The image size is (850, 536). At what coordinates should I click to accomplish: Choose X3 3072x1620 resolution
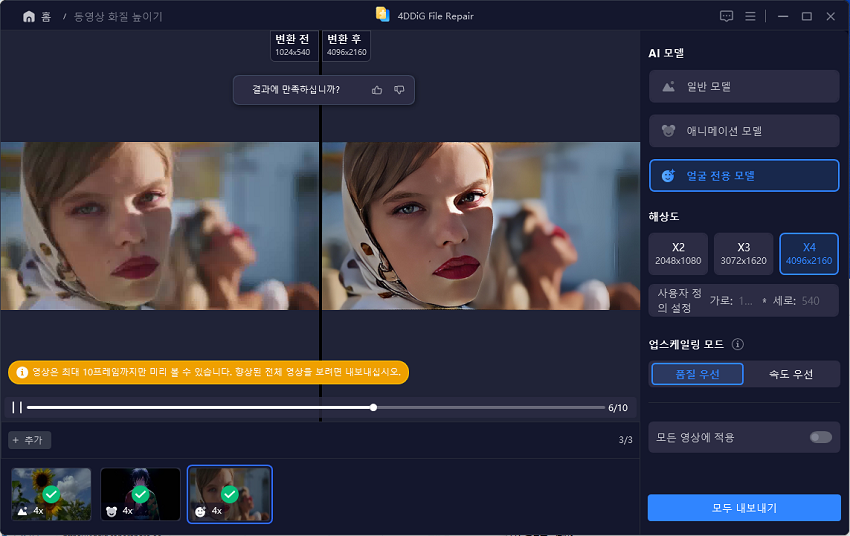743,254
